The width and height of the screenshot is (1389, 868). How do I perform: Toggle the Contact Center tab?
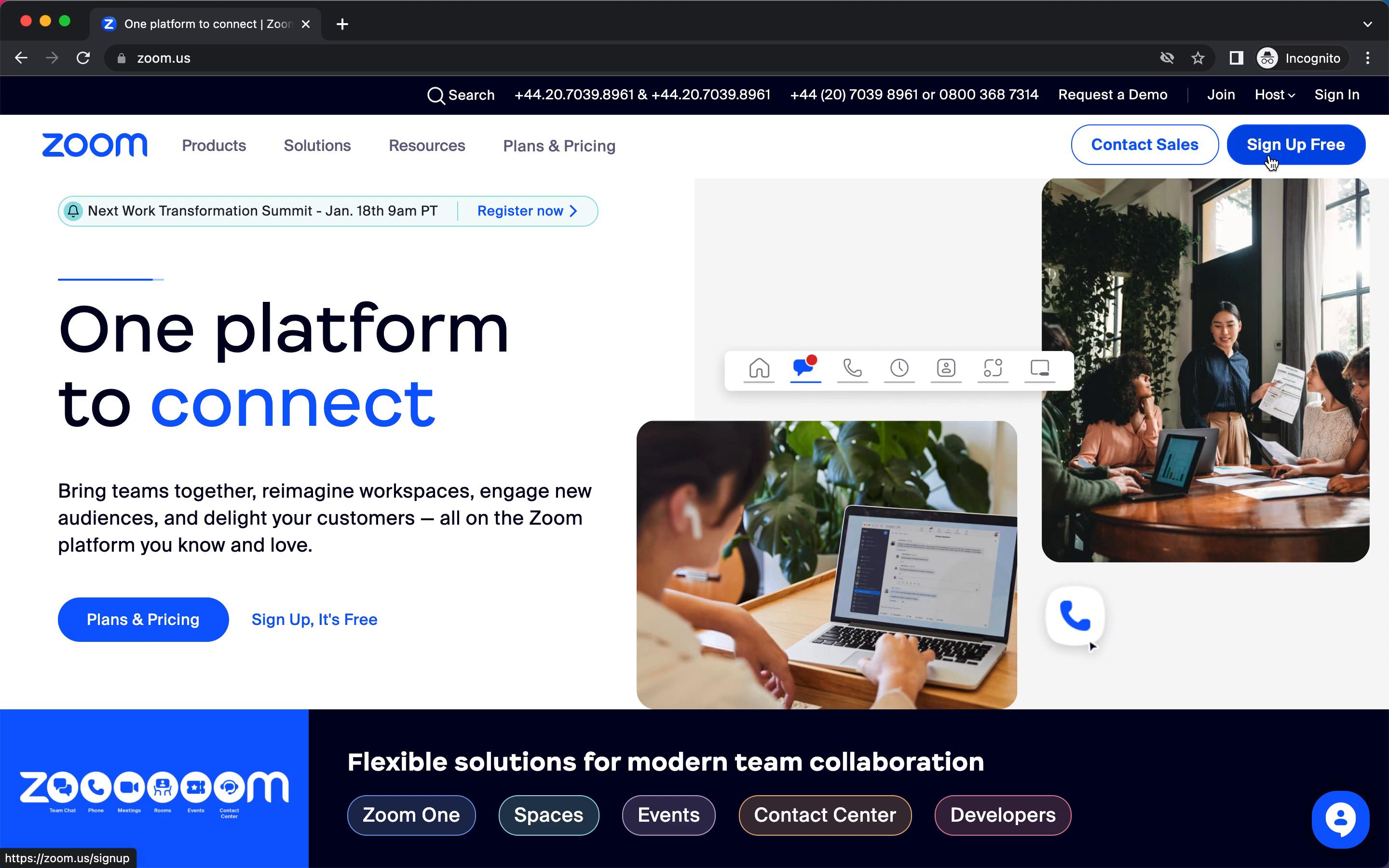tap(825, 814)
